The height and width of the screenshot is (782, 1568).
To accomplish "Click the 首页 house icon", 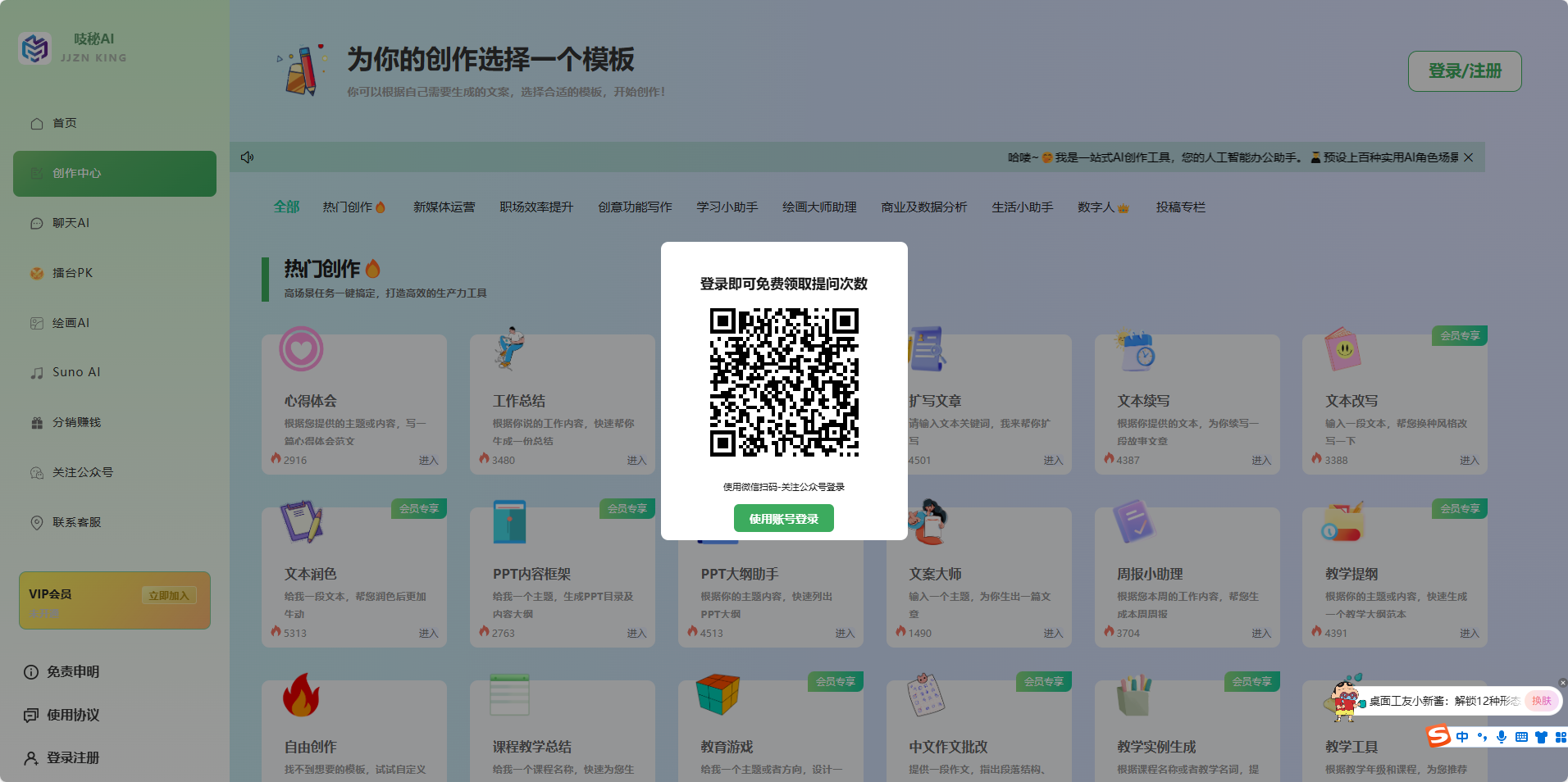I will [37, 124].
